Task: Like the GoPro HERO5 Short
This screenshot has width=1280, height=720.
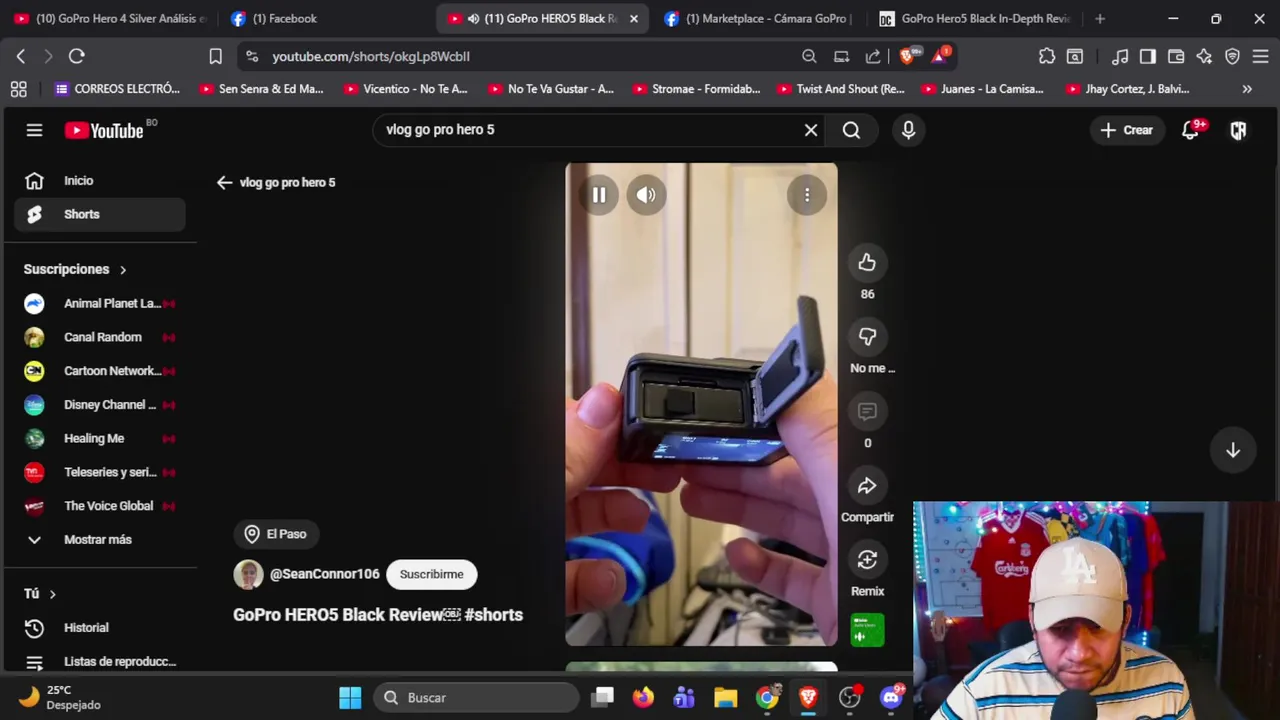Action: point(867,263)
